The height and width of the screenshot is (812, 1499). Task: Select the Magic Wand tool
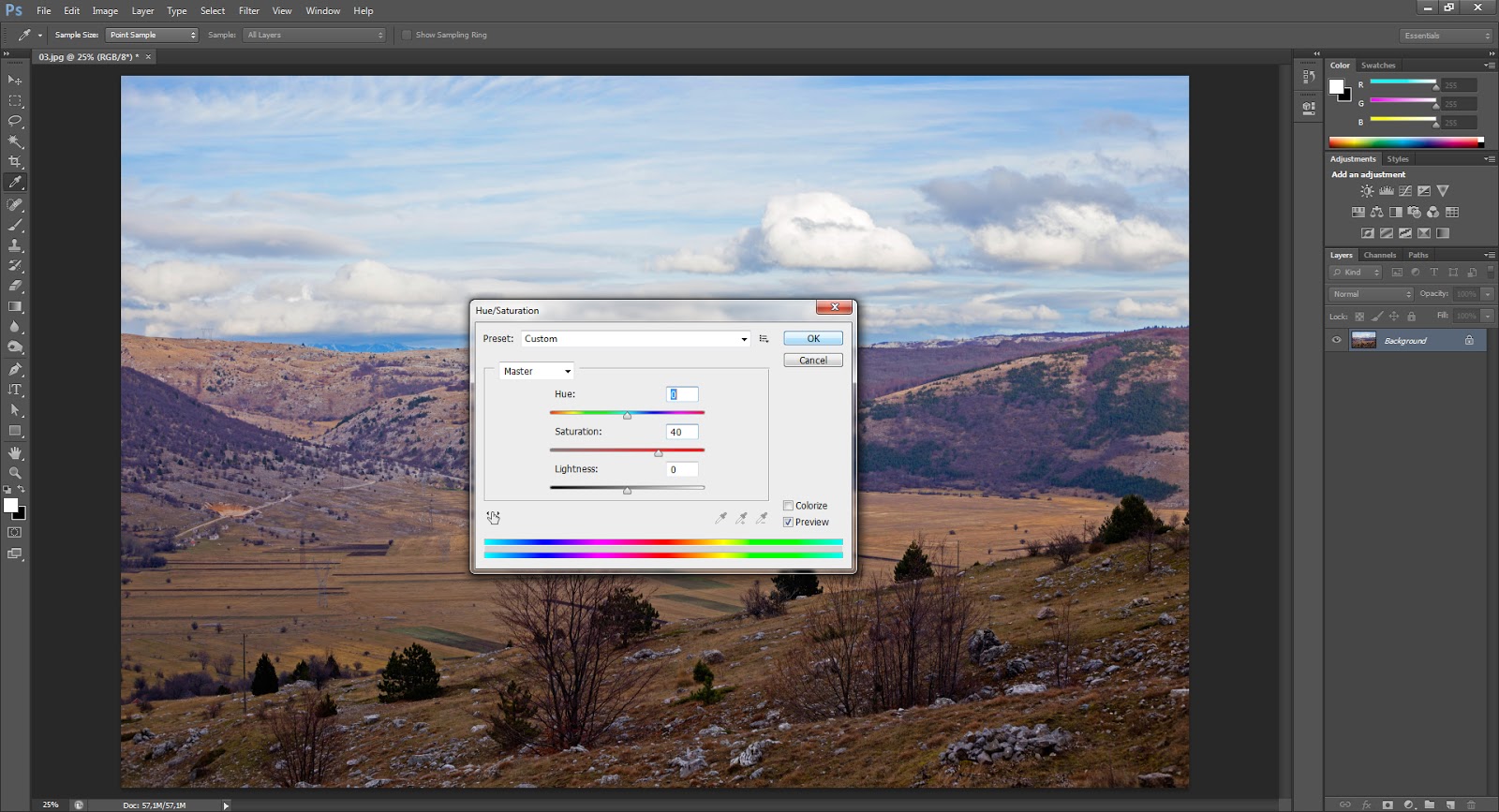[x=15, y=142]
